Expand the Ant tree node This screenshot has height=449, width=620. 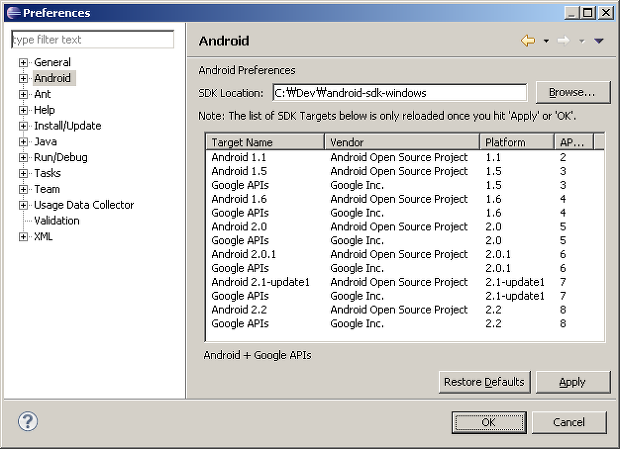click(x=23, y=94)
